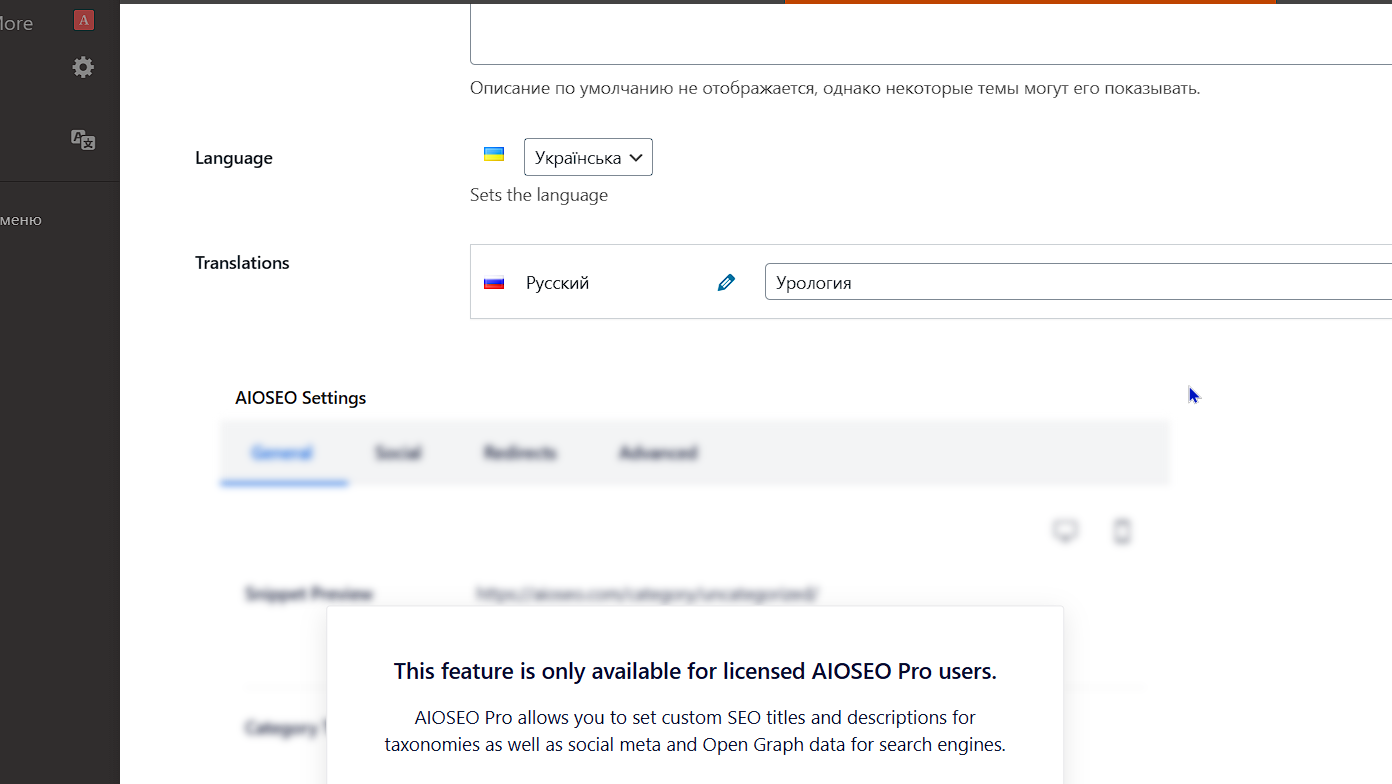Screen dimensions: 1392x784
Task: Click the AIOSEO Settings panel heading
Action: (x=301, y=398)
